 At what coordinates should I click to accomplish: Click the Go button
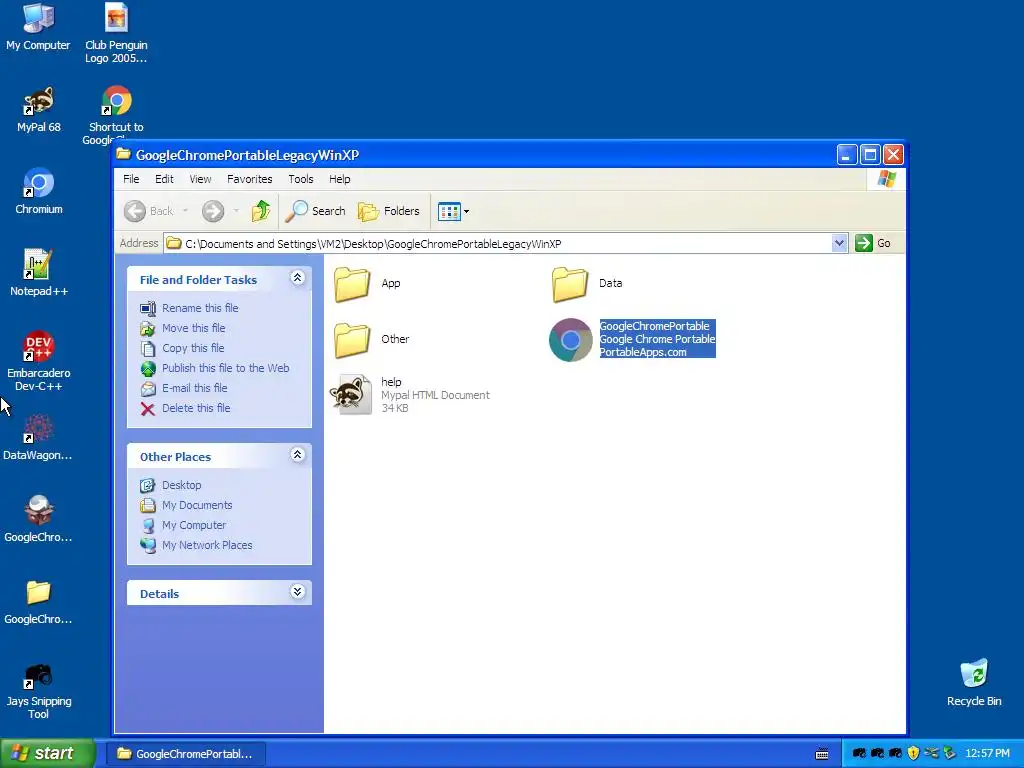873,244
